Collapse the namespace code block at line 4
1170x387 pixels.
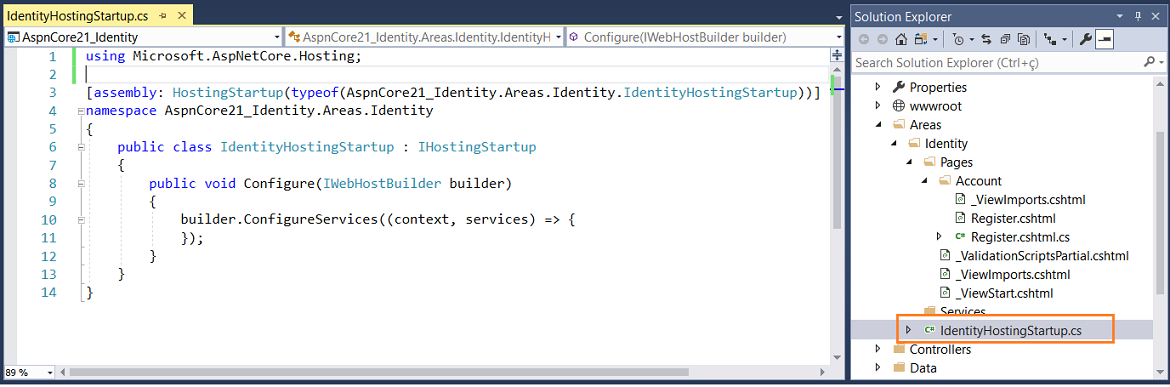[x=81, y=111]
